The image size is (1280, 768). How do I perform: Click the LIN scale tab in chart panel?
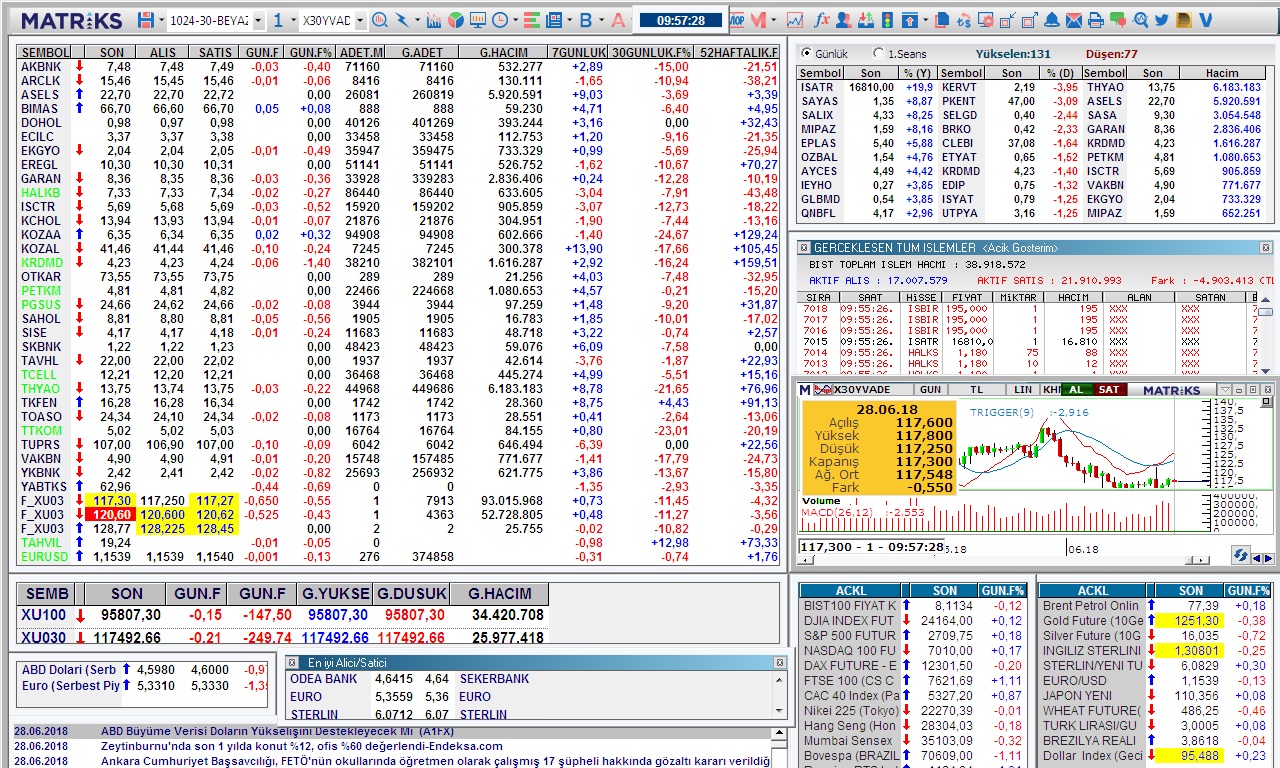(x=1022, y=389)
